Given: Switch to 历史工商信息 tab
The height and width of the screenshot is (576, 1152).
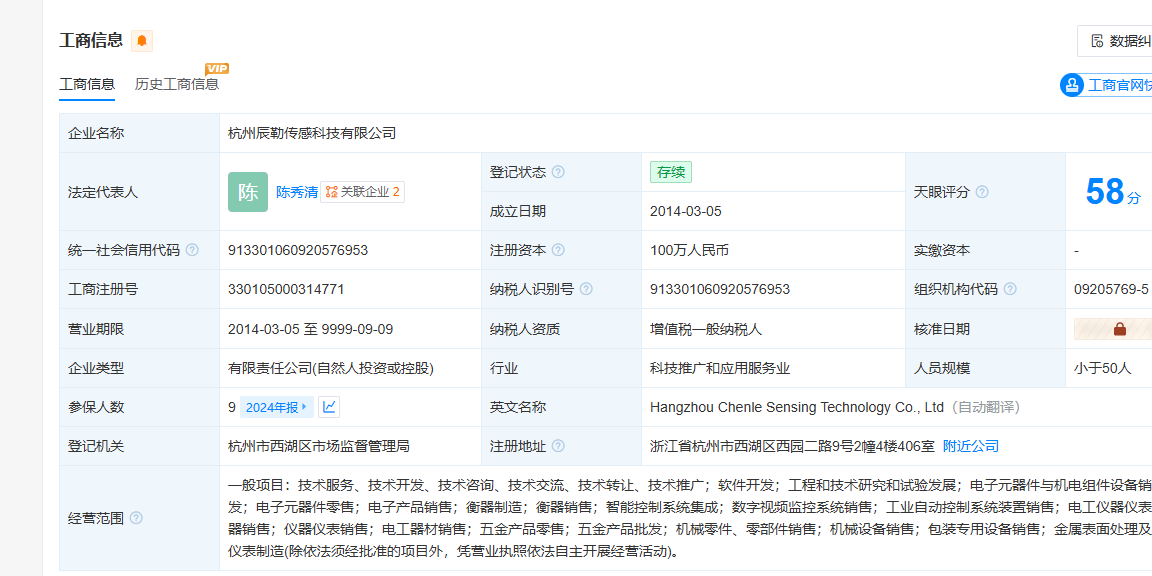Looking at the screenshot, I should point(177,84).
